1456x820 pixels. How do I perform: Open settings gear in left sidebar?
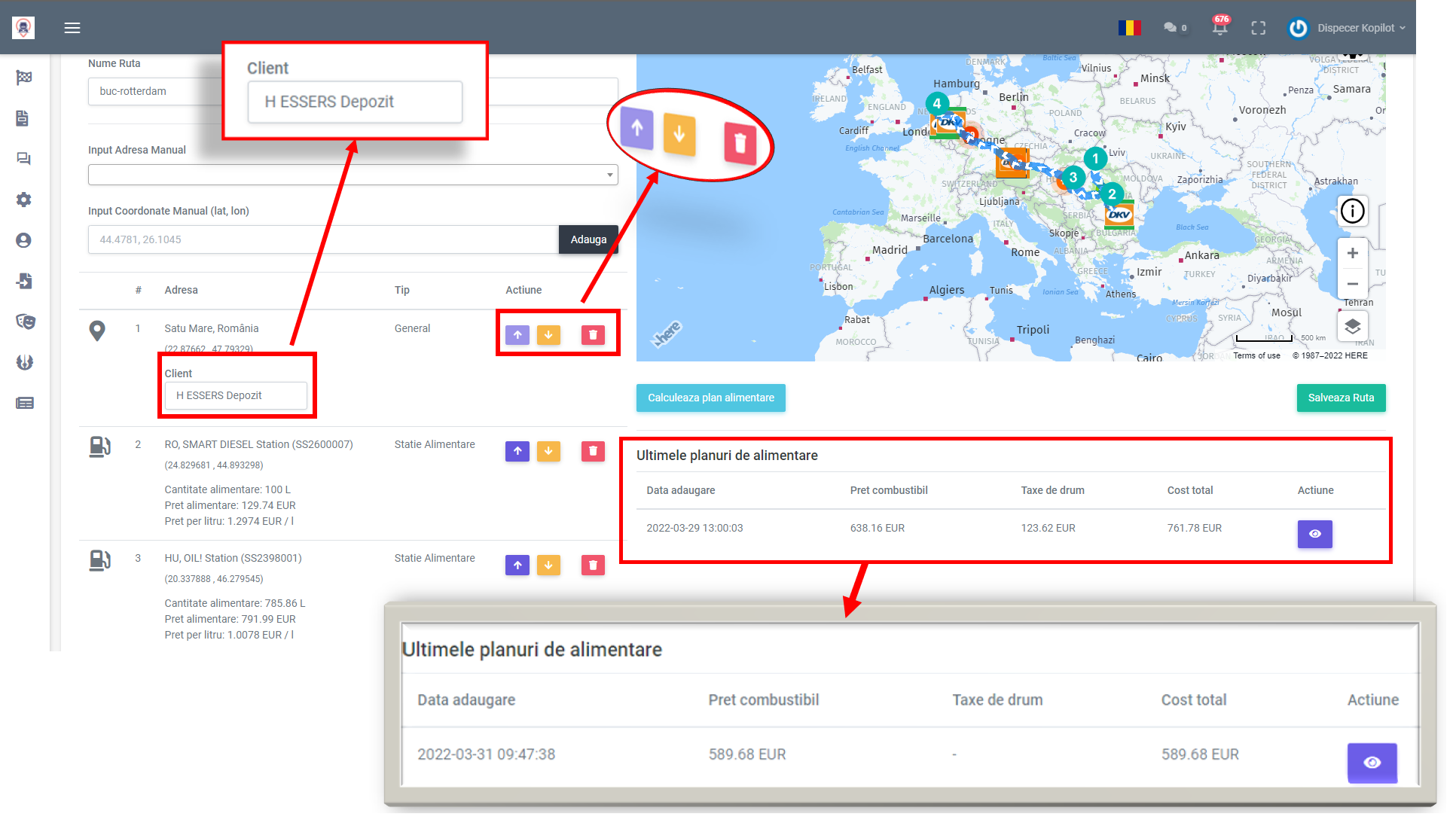(24, 200)
